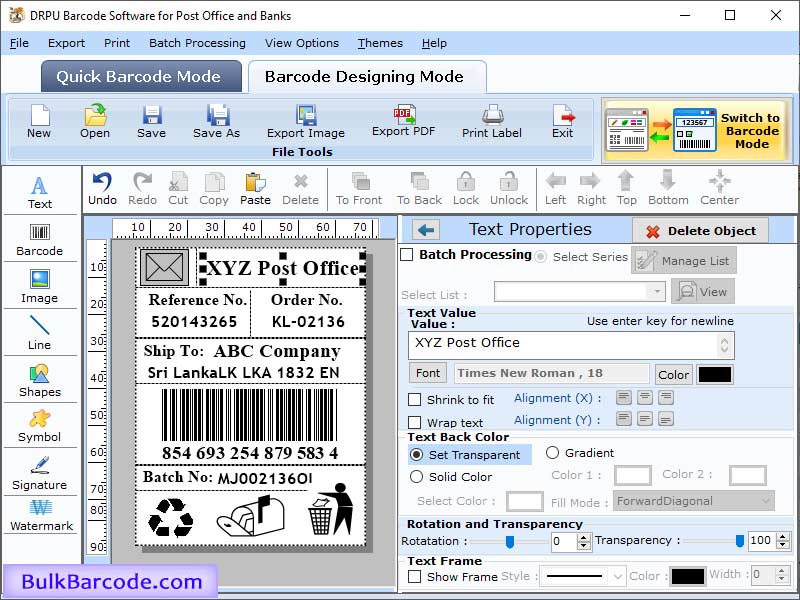This screenshot has height=600, width=800.
Task: Open the Export menu
Action: point(66,43)
